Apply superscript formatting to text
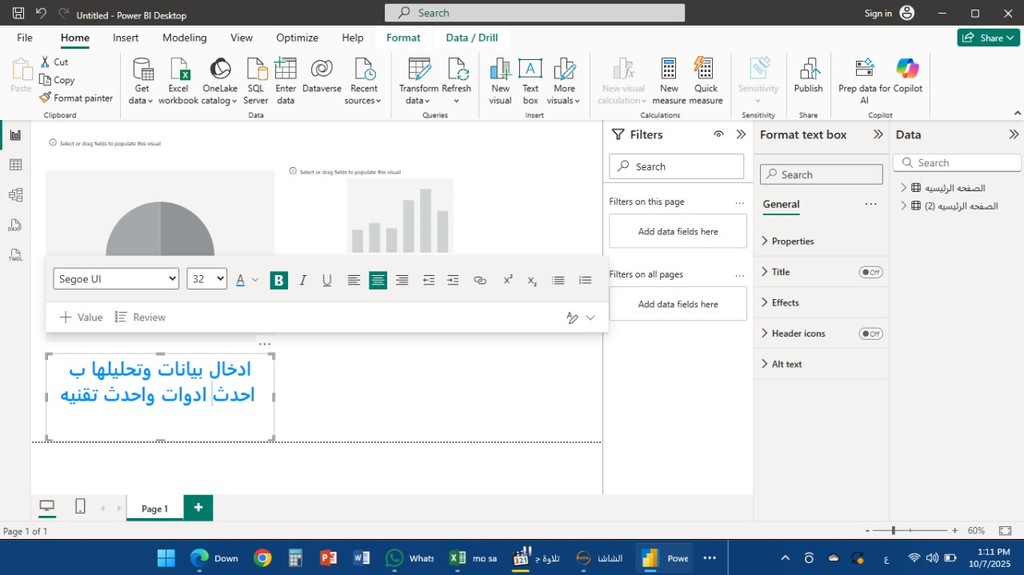Image resolution: width=1024 pixels, height=575 pixels. pos(508,281)
